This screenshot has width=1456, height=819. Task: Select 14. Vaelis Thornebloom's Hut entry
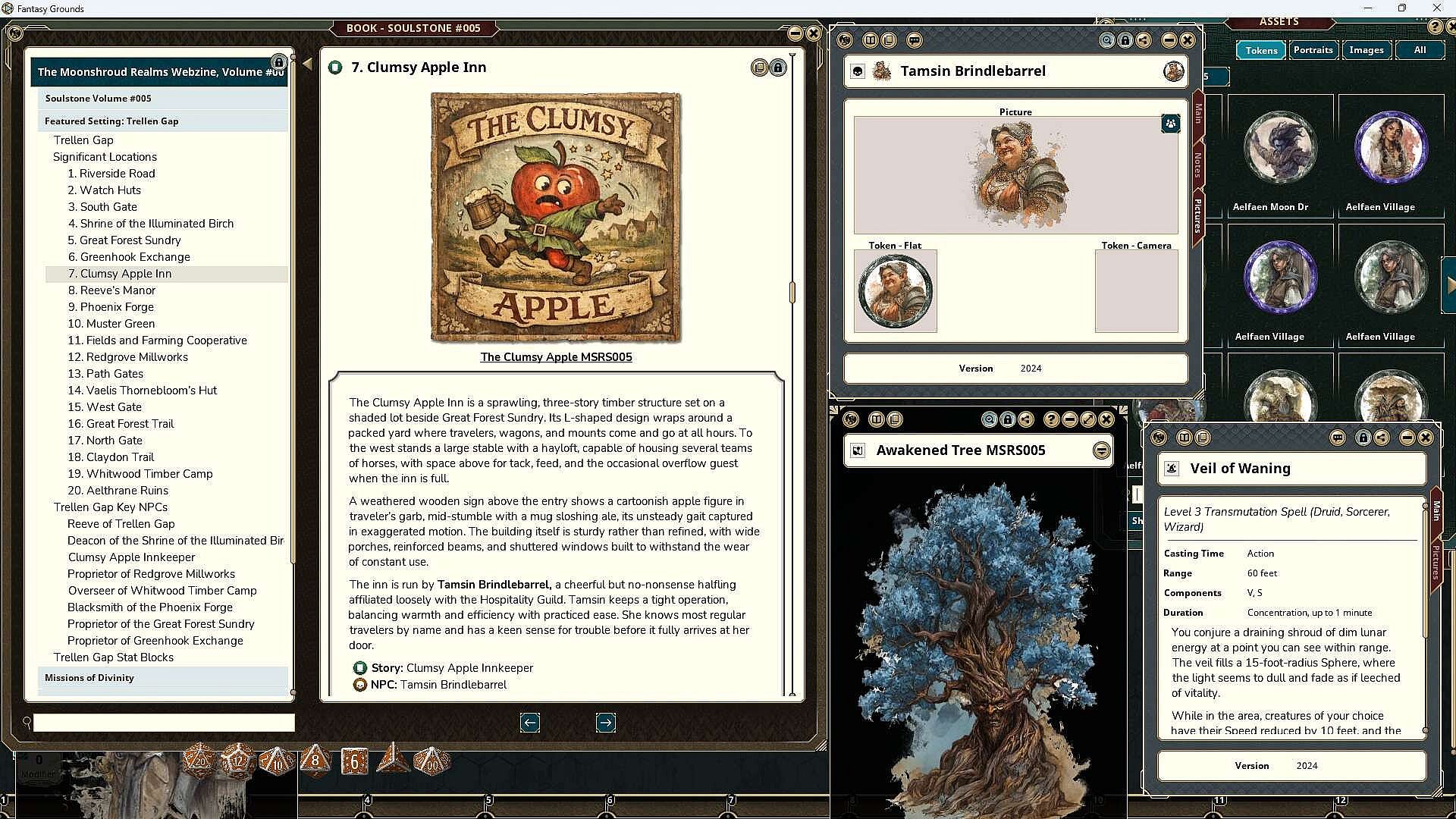click(143, 391)
